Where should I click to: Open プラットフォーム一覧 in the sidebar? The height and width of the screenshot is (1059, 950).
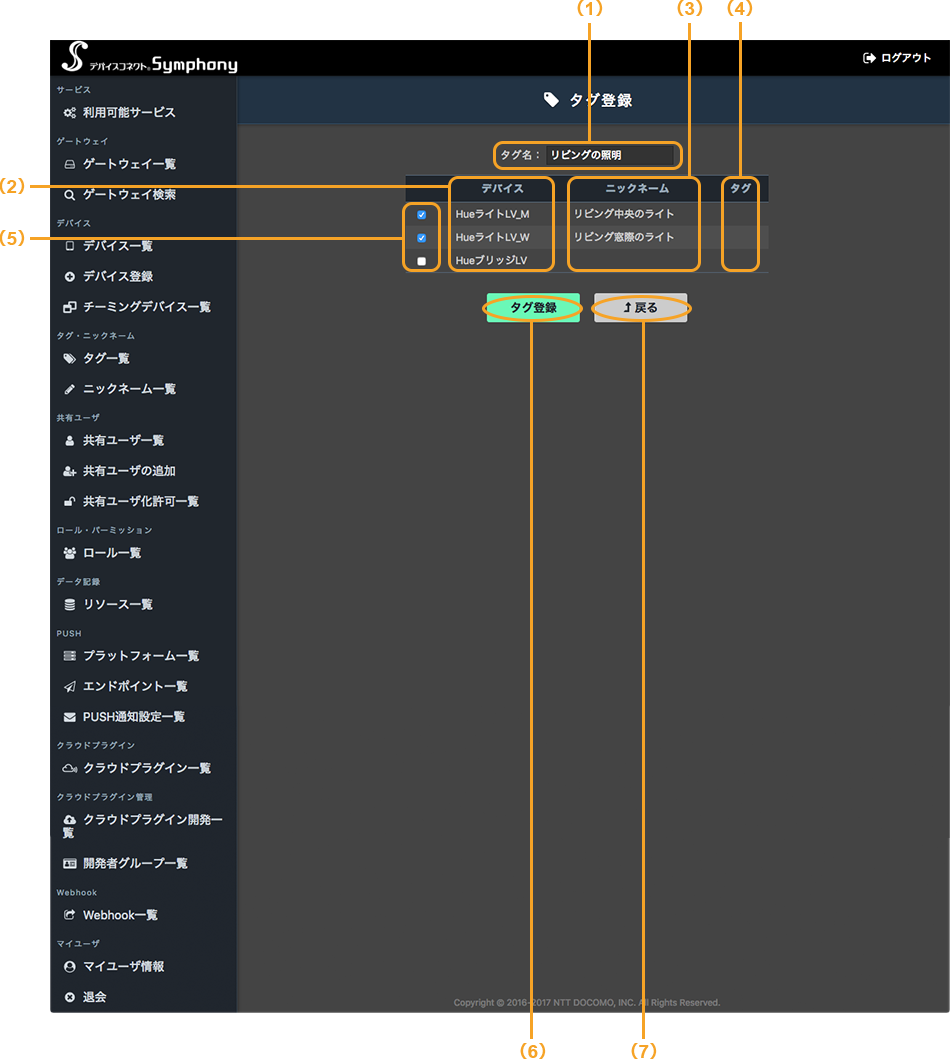pyautogui.click(x=140, y=656)
